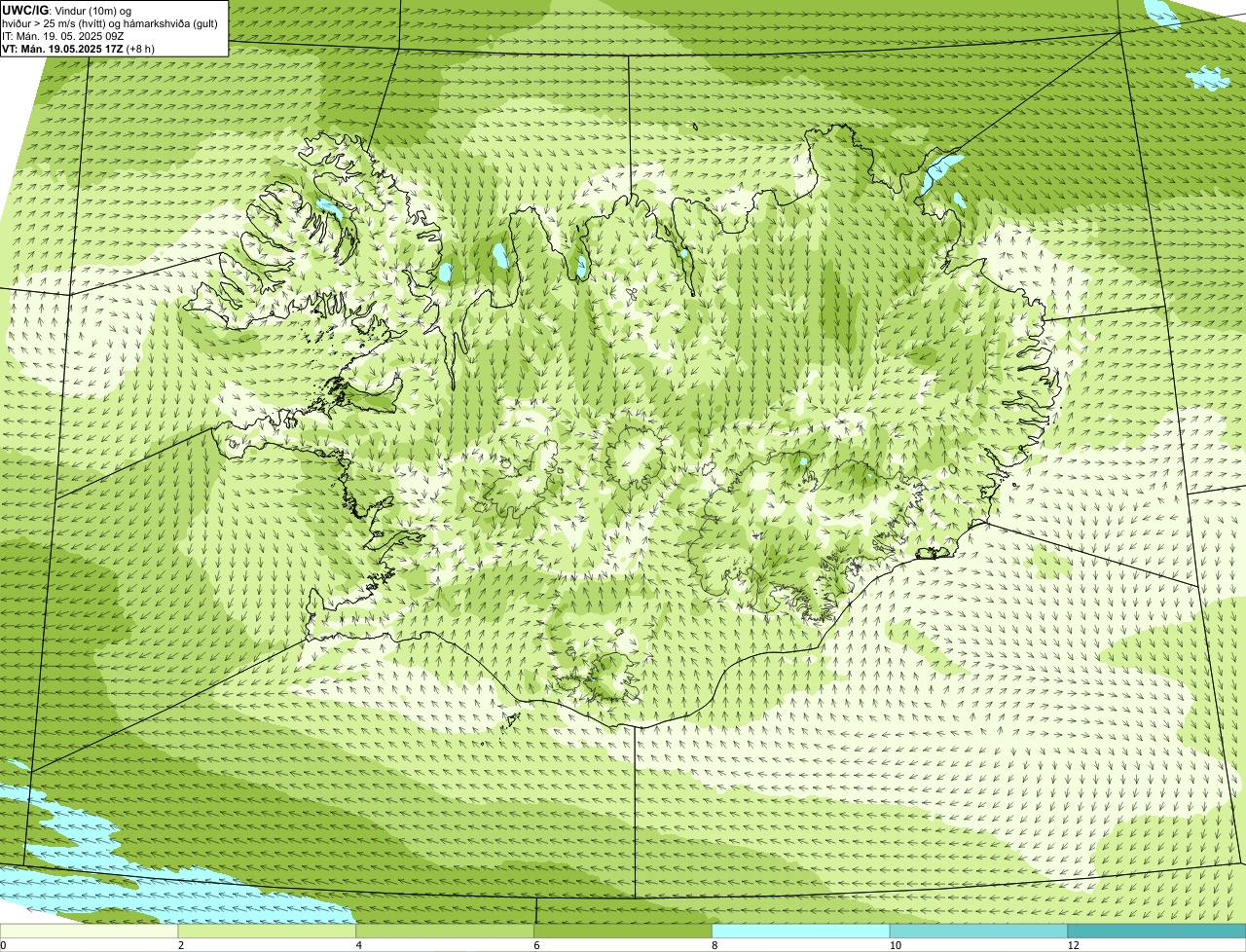The image size is (1246, 952).
Task: Click the '12' label on the color scale
Action: (x=1072, y=945)
